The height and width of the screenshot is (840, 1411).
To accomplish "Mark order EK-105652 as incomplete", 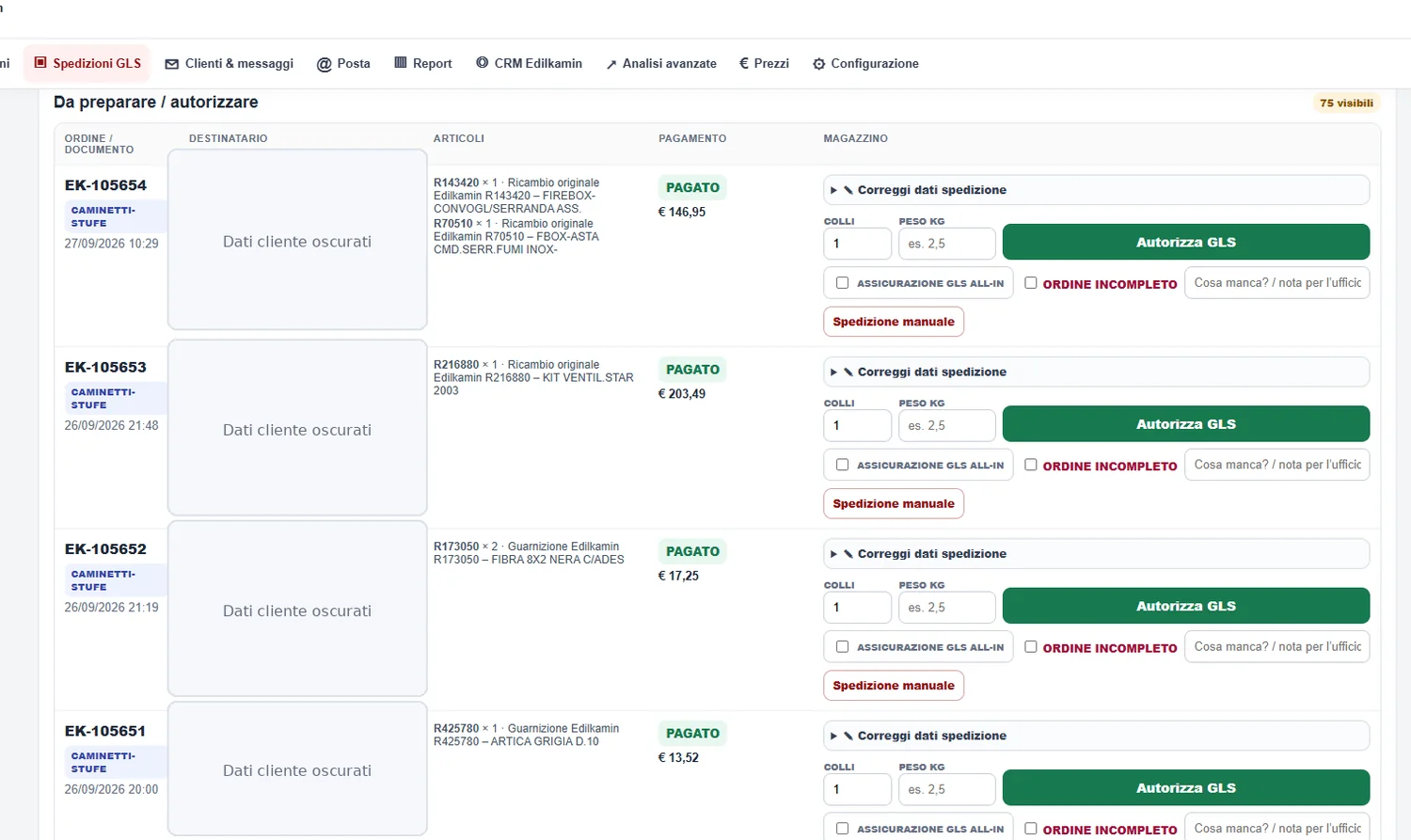I will pyautogui.click(x=1031, y=647).
